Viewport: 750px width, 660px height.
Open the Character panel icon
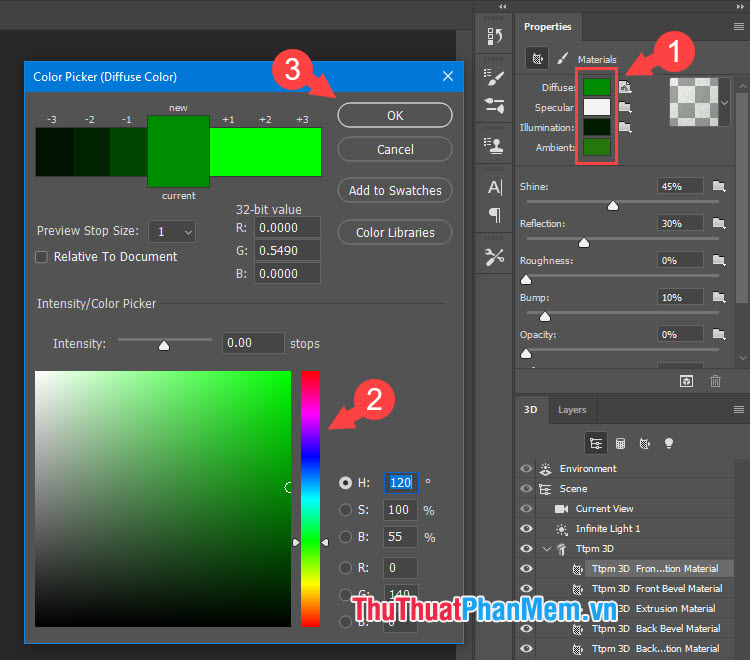click(495, 187)
